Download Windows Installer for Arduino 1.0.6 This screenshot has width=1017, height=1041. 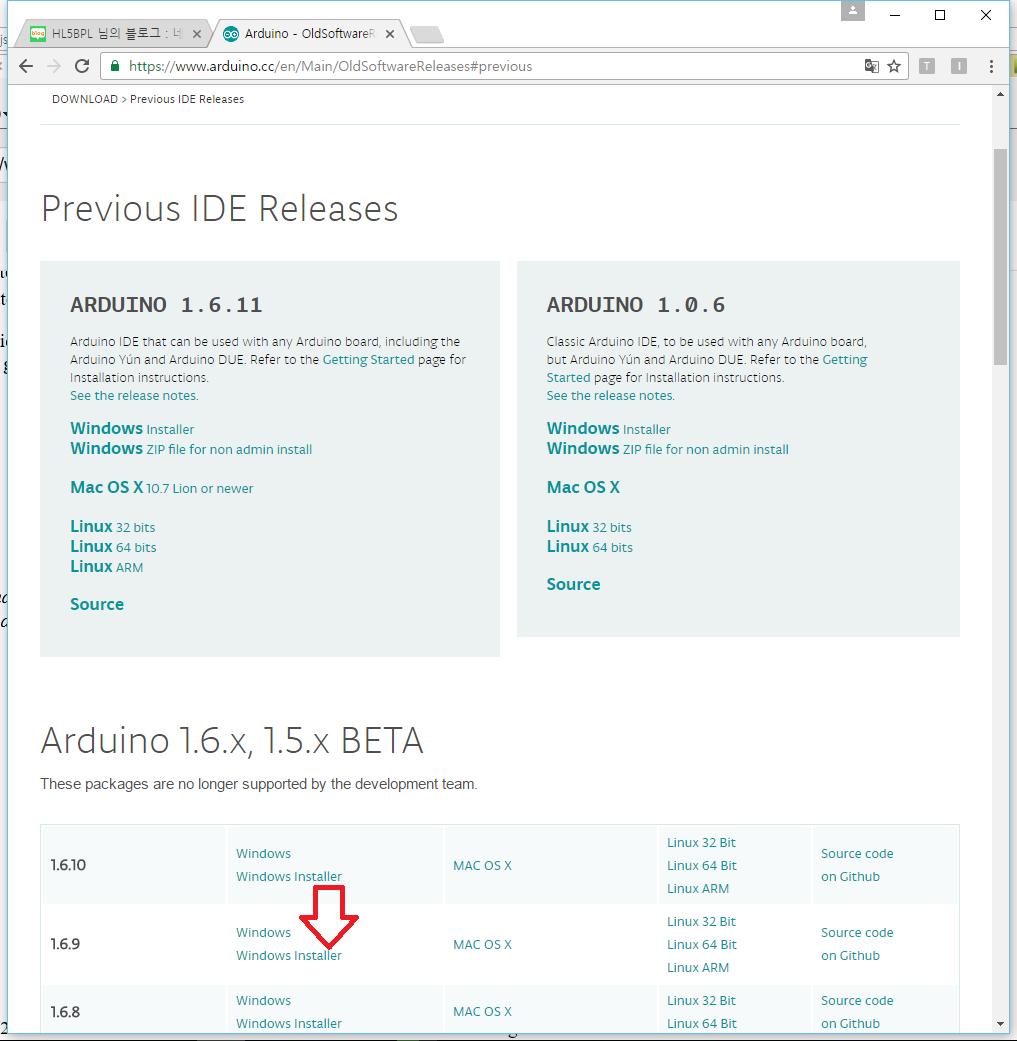[x=609, y=428]
